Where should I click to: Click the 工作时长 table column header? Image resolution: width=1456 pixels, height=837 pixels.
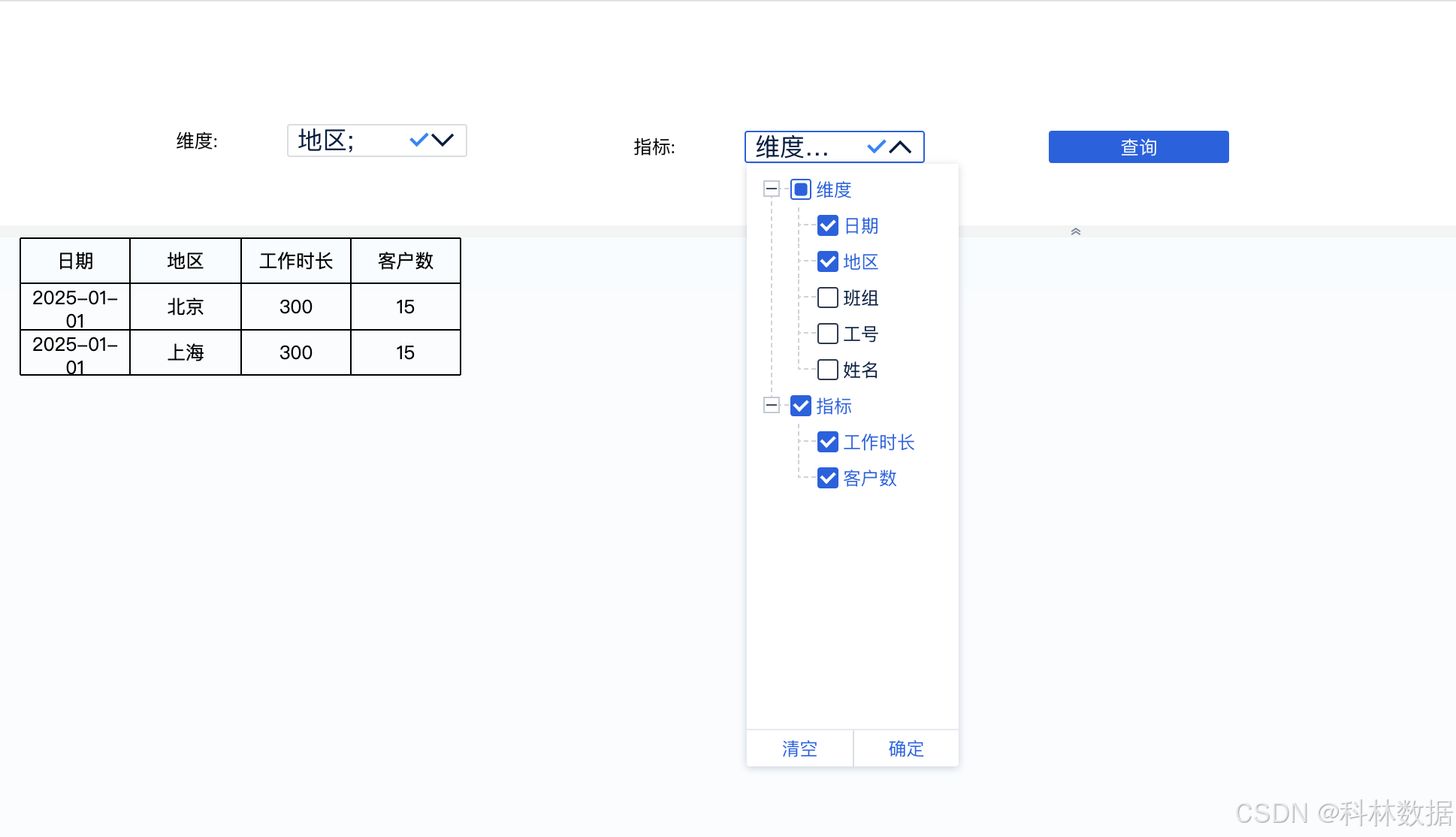tap(296, 261)
